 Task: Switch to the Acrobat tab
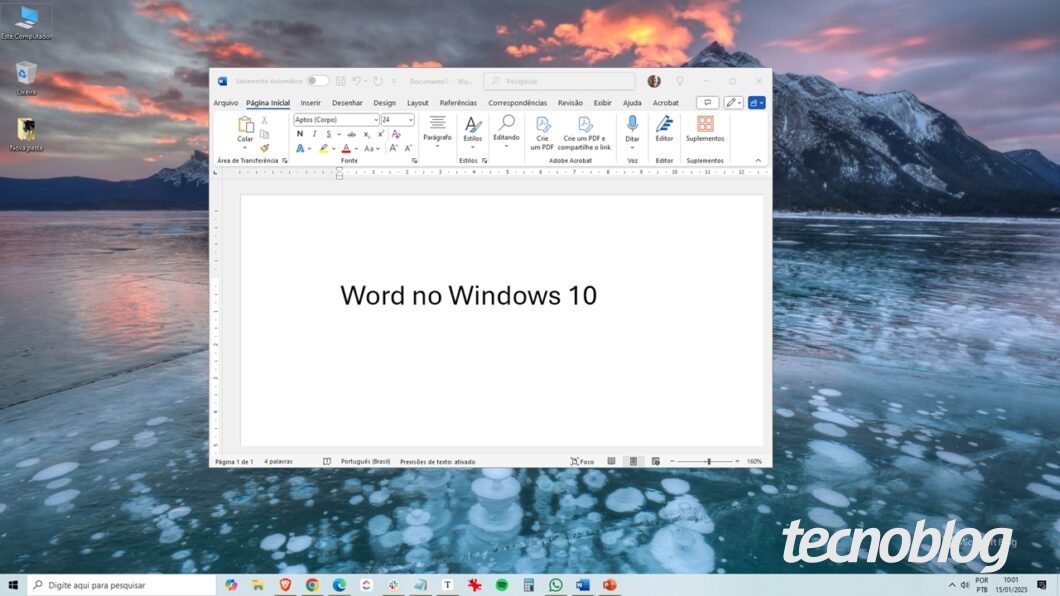665,103
